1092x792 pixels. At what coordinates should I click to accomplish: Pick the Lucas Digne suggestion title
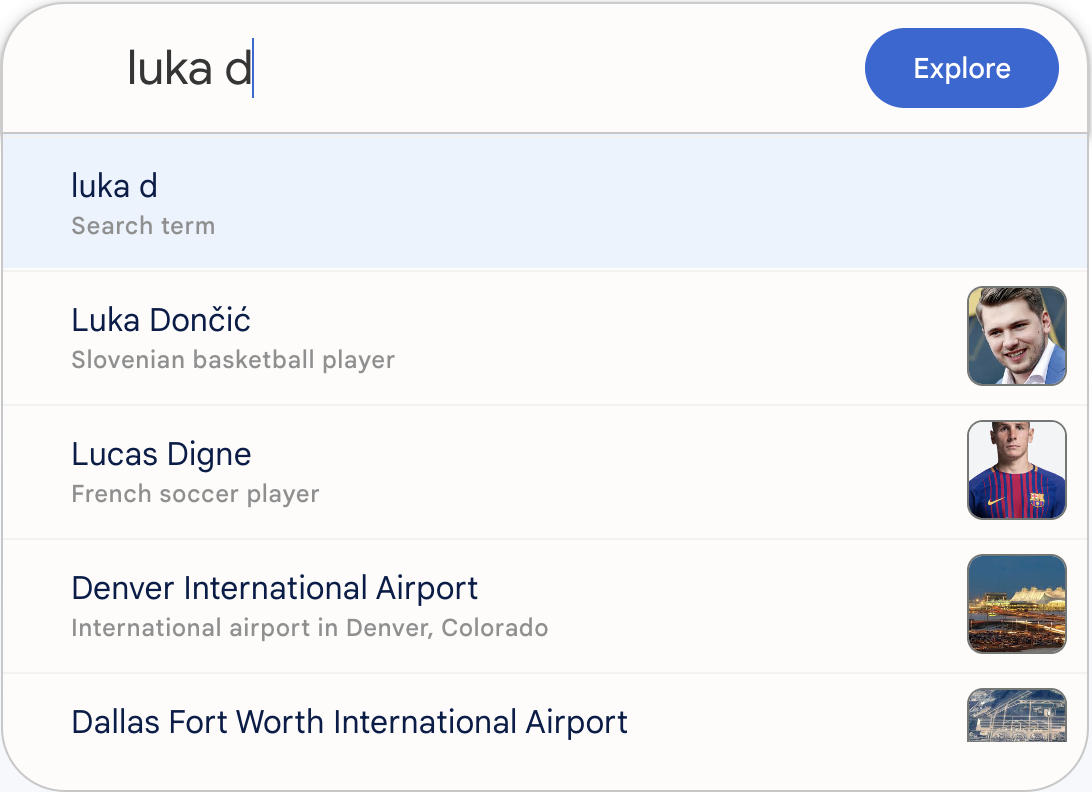pyautogui.click(x=161, y=454)
